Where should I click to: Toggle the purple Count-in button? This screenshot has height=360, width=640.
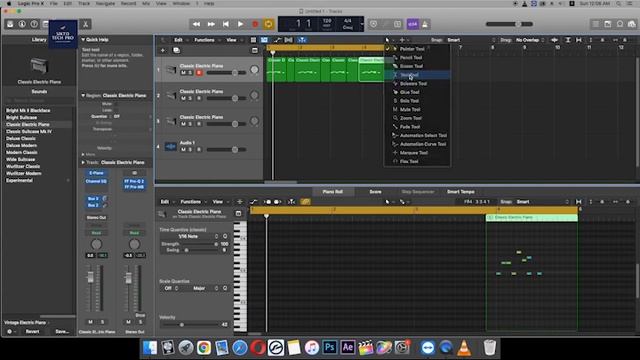click(x=413, y=24)
